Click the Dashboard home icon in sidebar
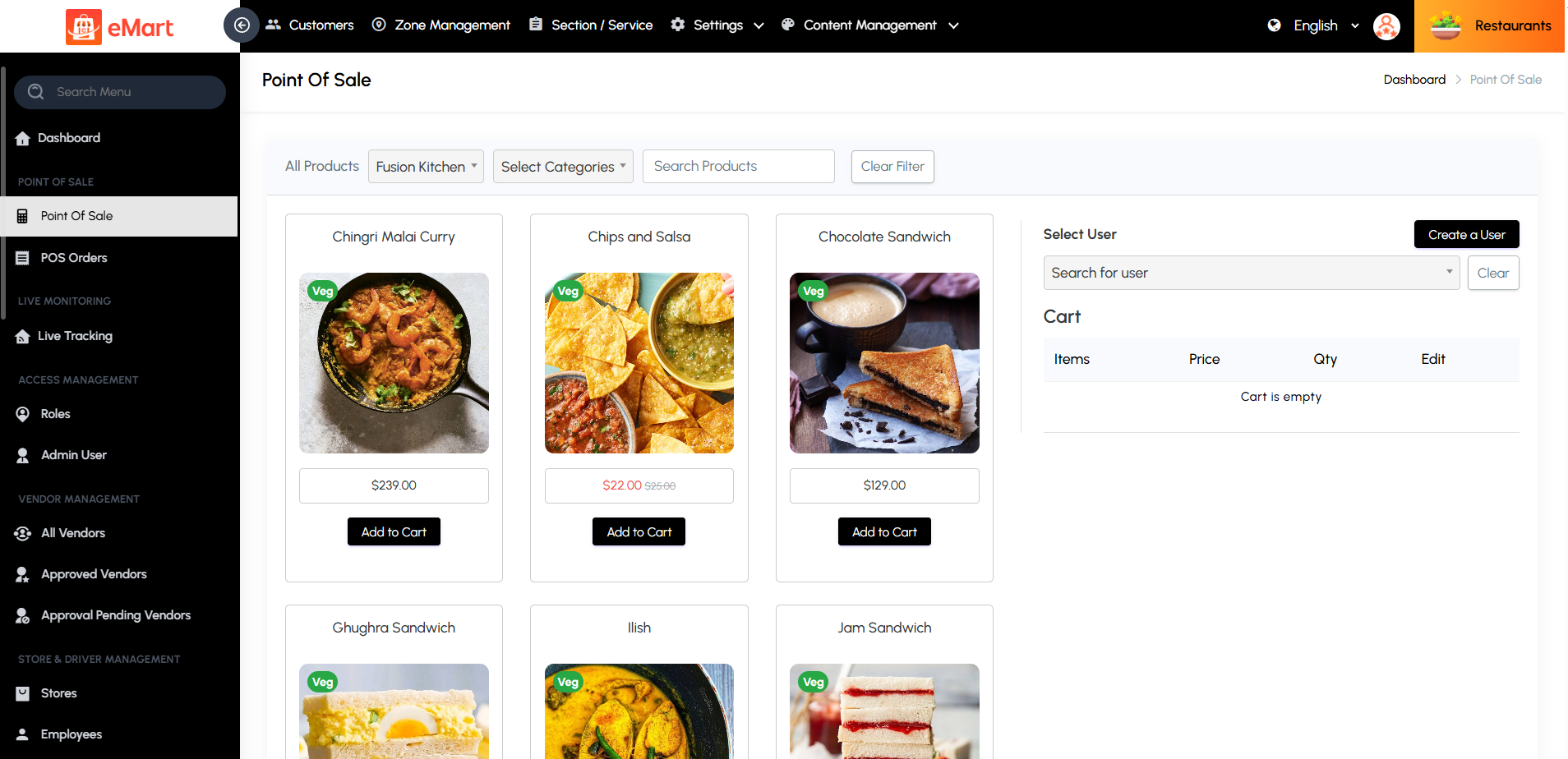The height and width of the screenshot is (759, 1568). [x=23, y=139]
